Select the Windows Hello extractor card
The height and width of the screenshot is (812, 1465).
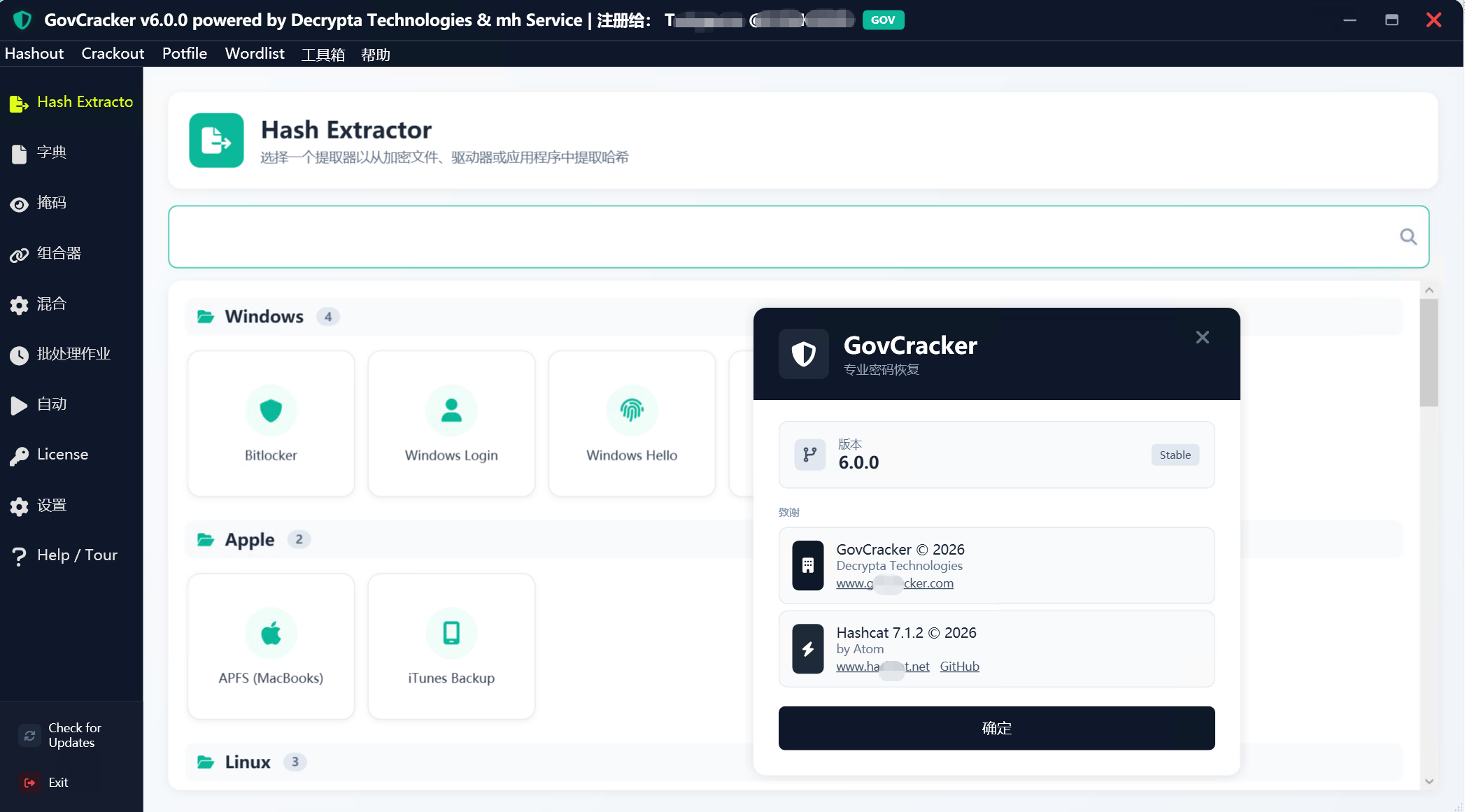point(632,424)
